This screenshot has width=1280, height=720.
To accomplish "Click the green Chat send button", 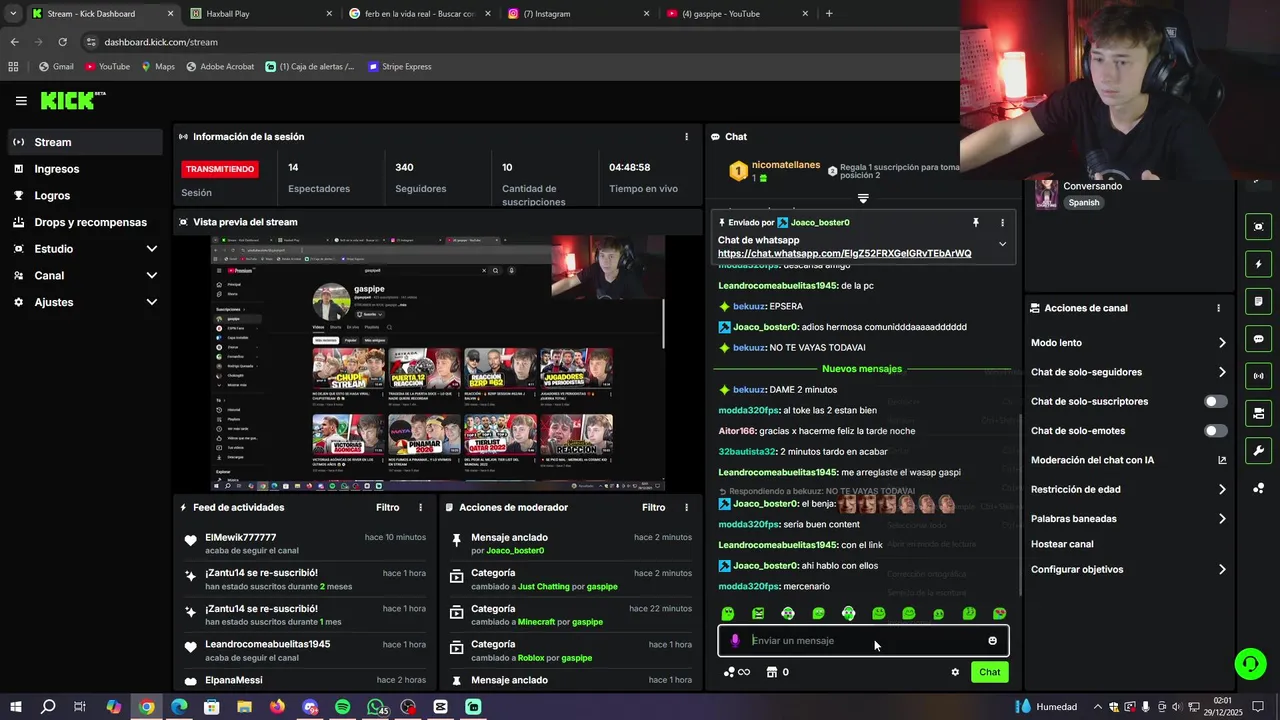I will [x=989, y=672].
